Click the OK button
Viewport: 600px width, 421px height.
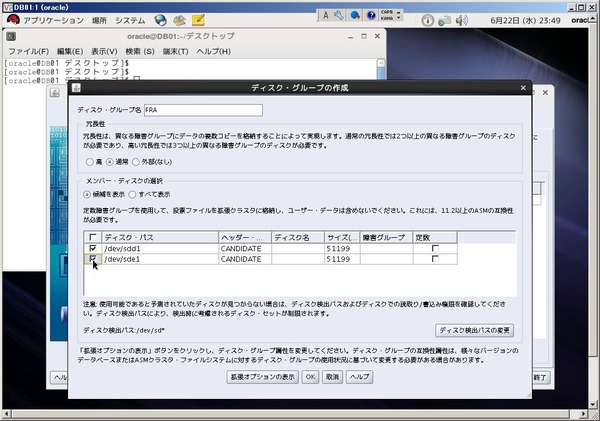click(x=310, y=377)
